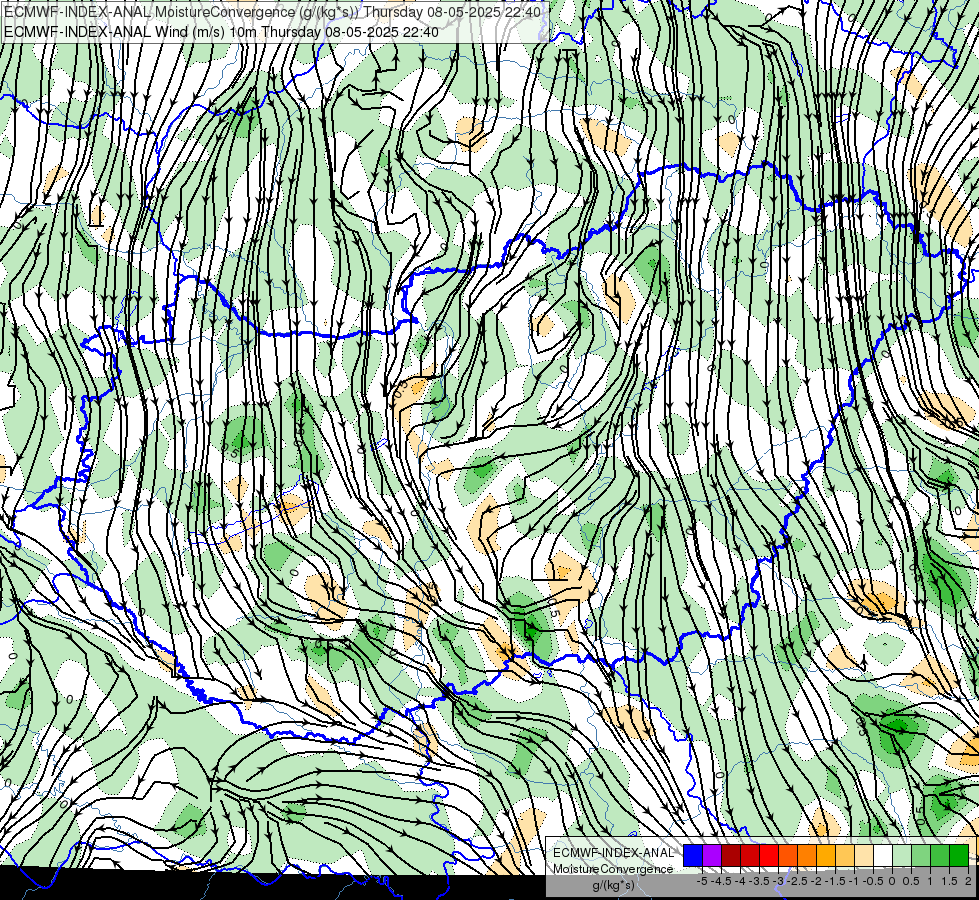The height and width of the screenshot is (900, 979).
Task: Click the -2 tick label on legend
Action: click(817, 881)
